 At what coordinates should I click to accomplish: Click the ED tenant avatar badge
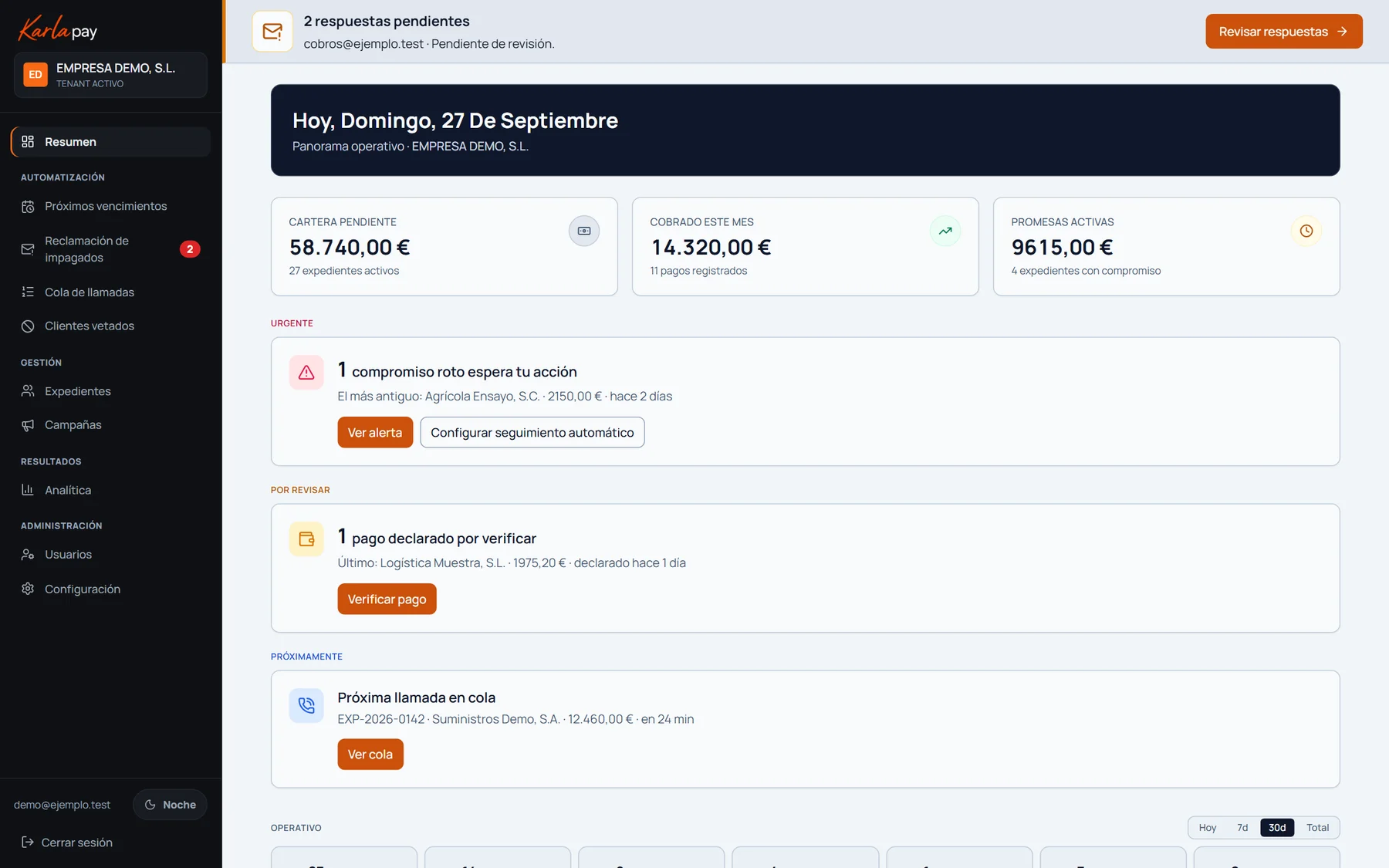pyautogui.click(x=35, y=75)
